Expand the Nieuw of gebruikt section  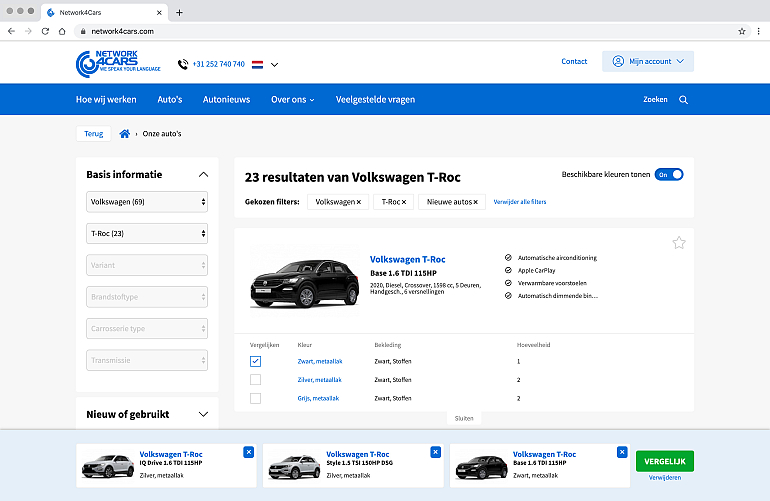tap(203, 414)
